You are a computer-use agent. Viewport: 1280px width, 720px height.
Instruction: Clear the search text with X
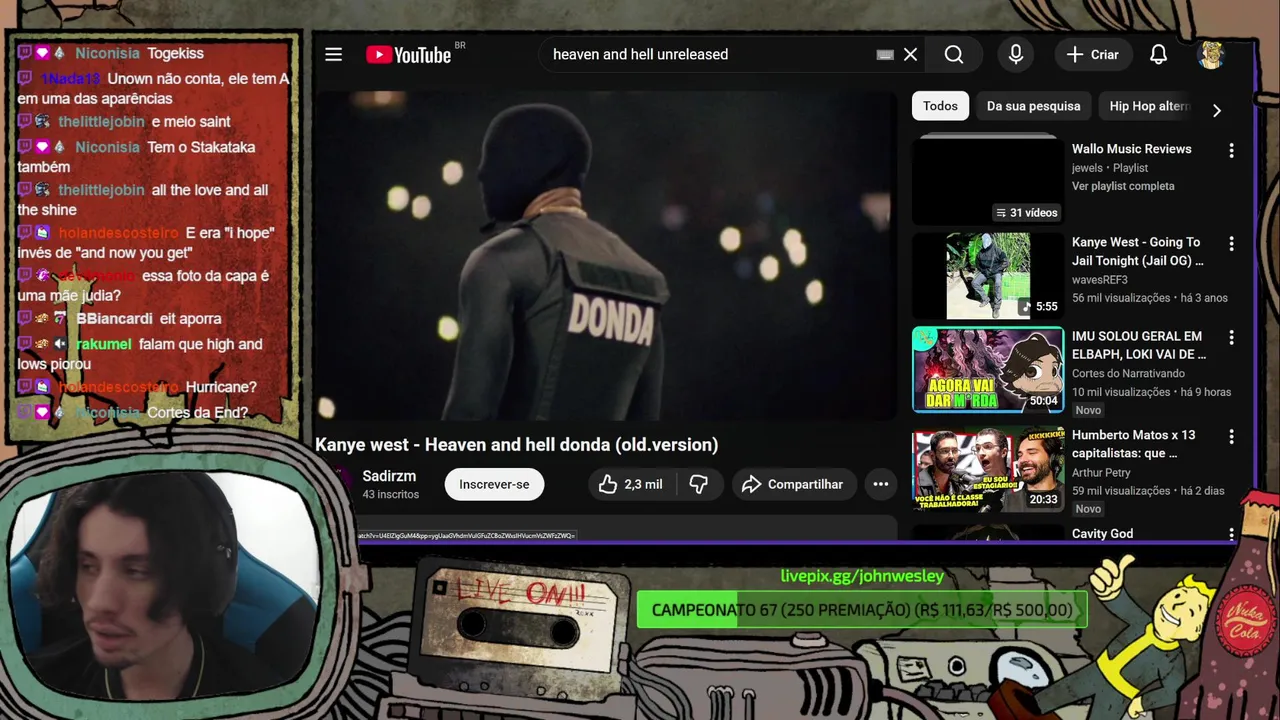click(x=910, y=54)
